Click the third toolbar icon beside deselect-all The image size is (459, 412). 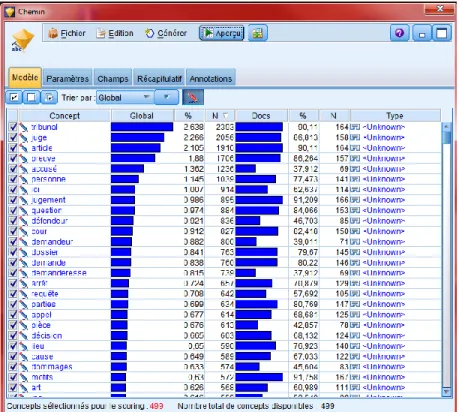[x=49, y=97]
